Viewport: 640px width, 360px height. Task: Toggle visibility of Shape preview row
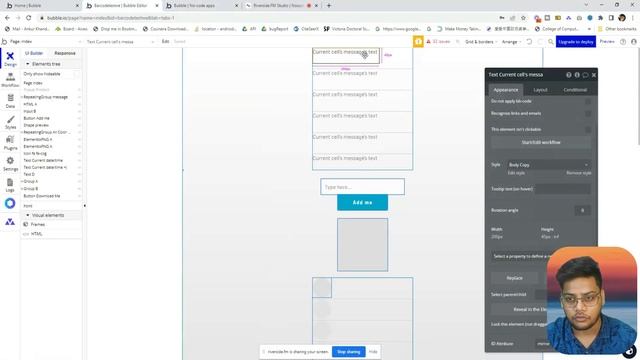click(79, 125)
